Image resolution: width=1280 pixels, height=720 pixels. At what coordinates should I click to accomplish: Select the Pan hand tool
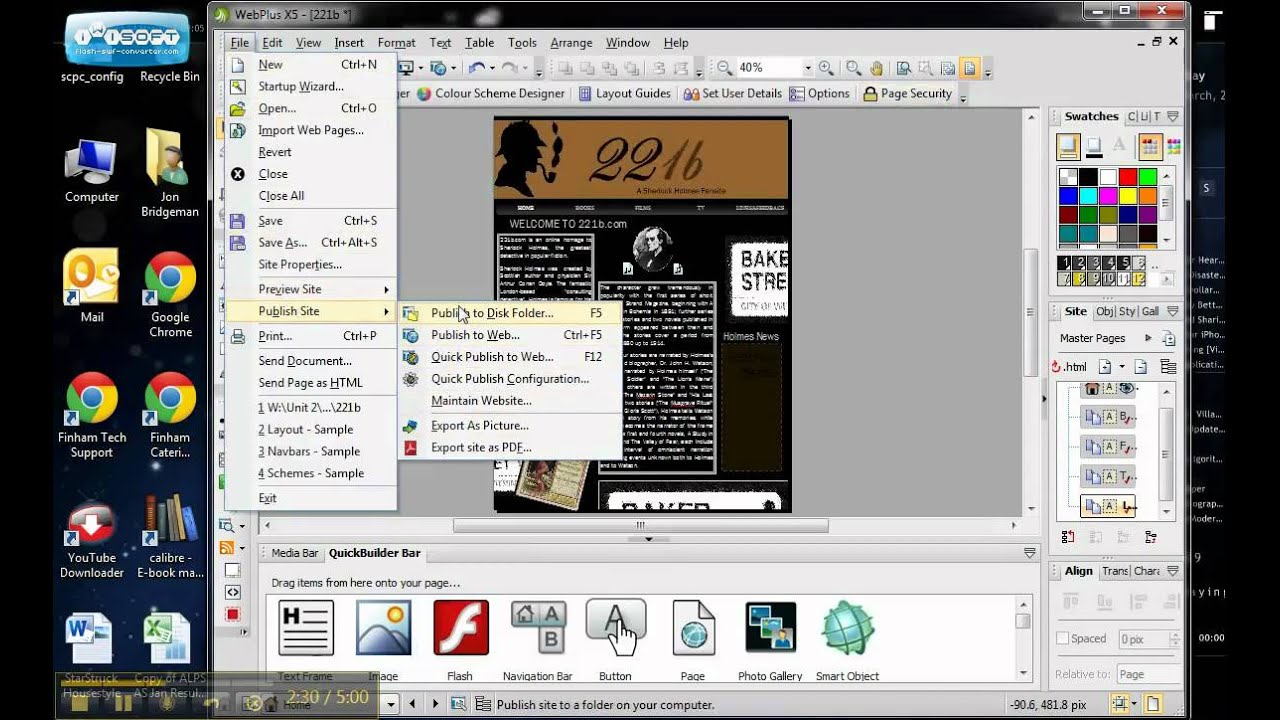tap(876, 68)
